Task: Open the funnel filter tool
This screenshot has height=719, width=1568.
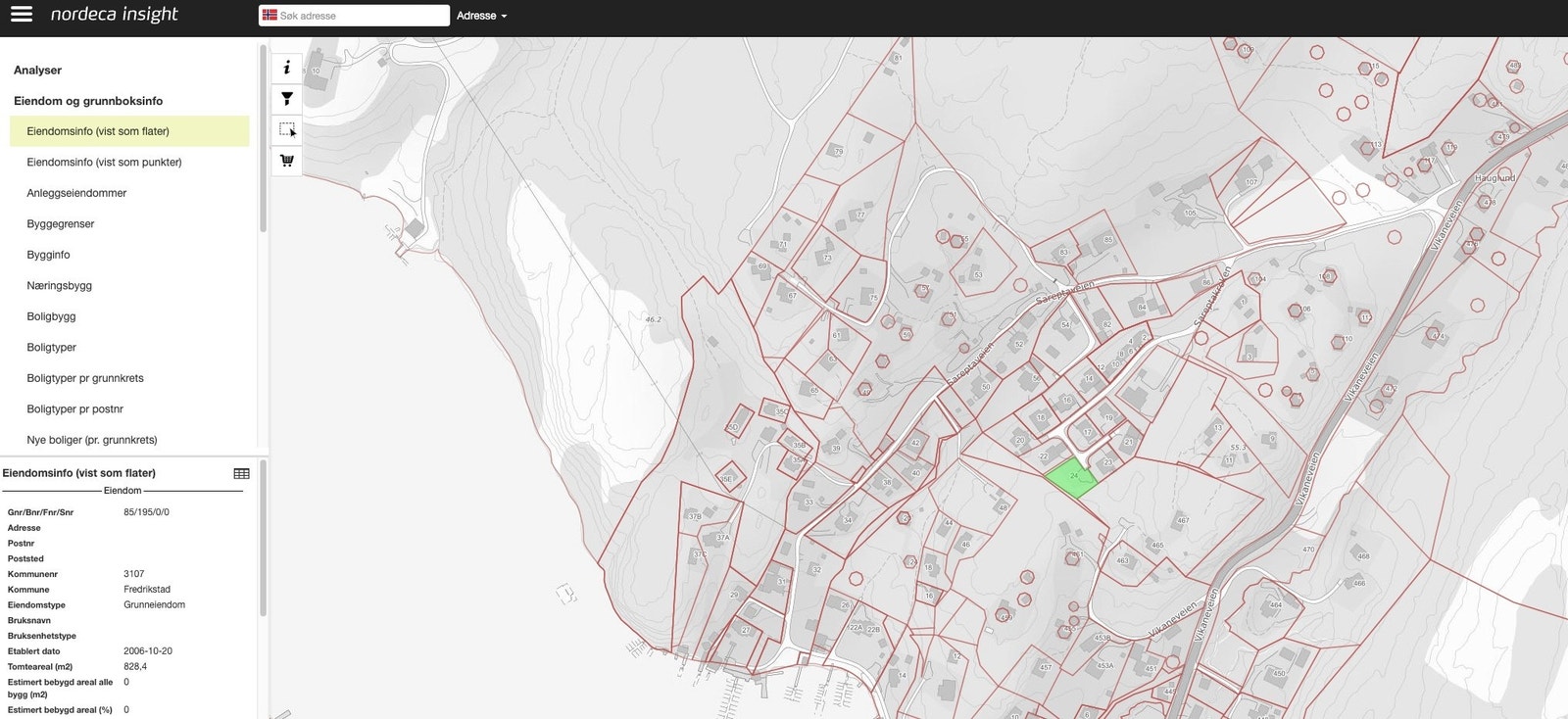Action: pyautogui.click(x=286, y=99)
